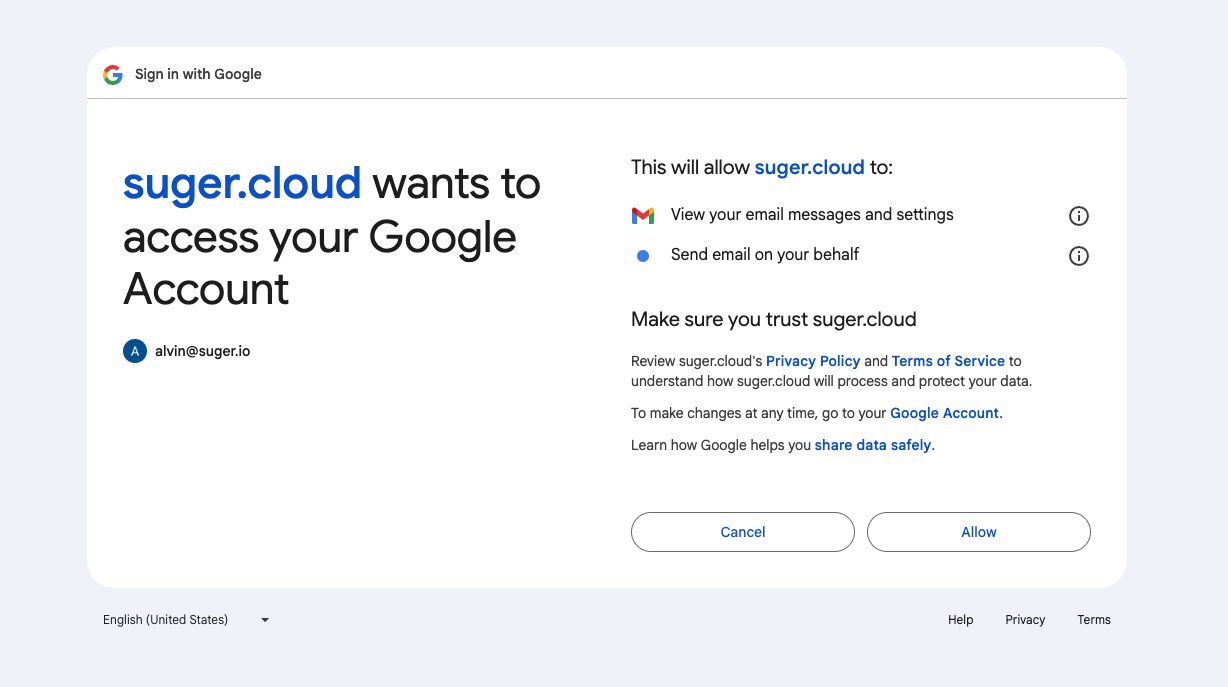Click the Gmail icon next to email permission
Viewport: 1228px width, 687px height.
[643, 214]
